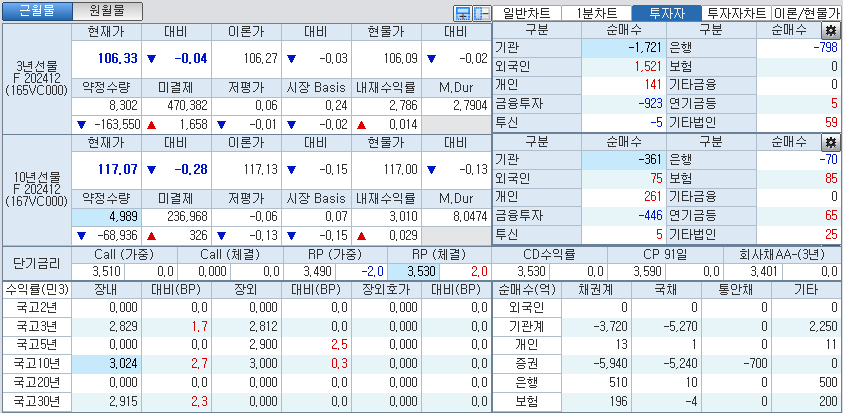This screenshot has height=413, width=843.
Task: Click the -0.04 change value
Action: (191, 59)
